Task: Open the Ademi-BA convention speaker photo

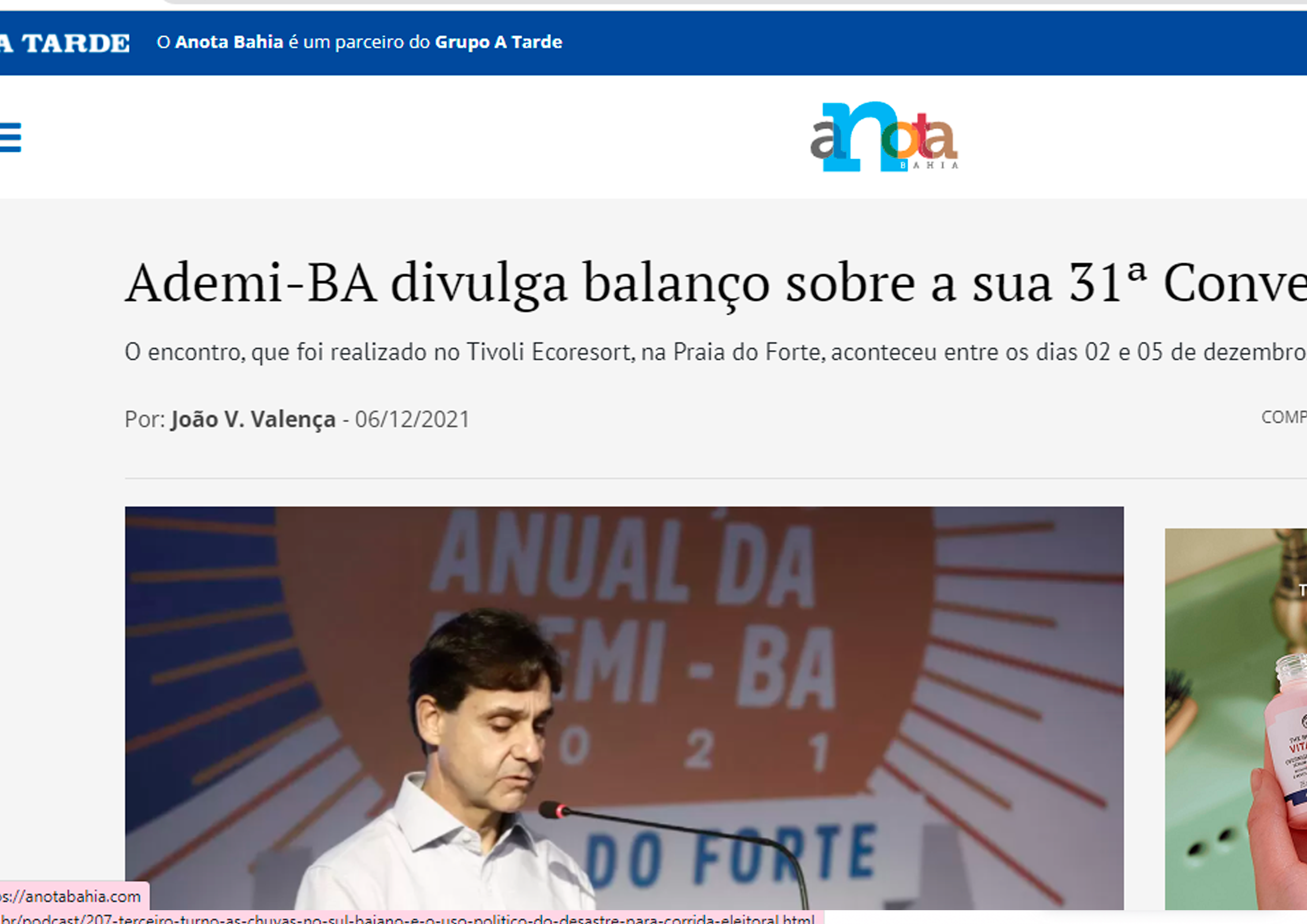Action: 624,708
